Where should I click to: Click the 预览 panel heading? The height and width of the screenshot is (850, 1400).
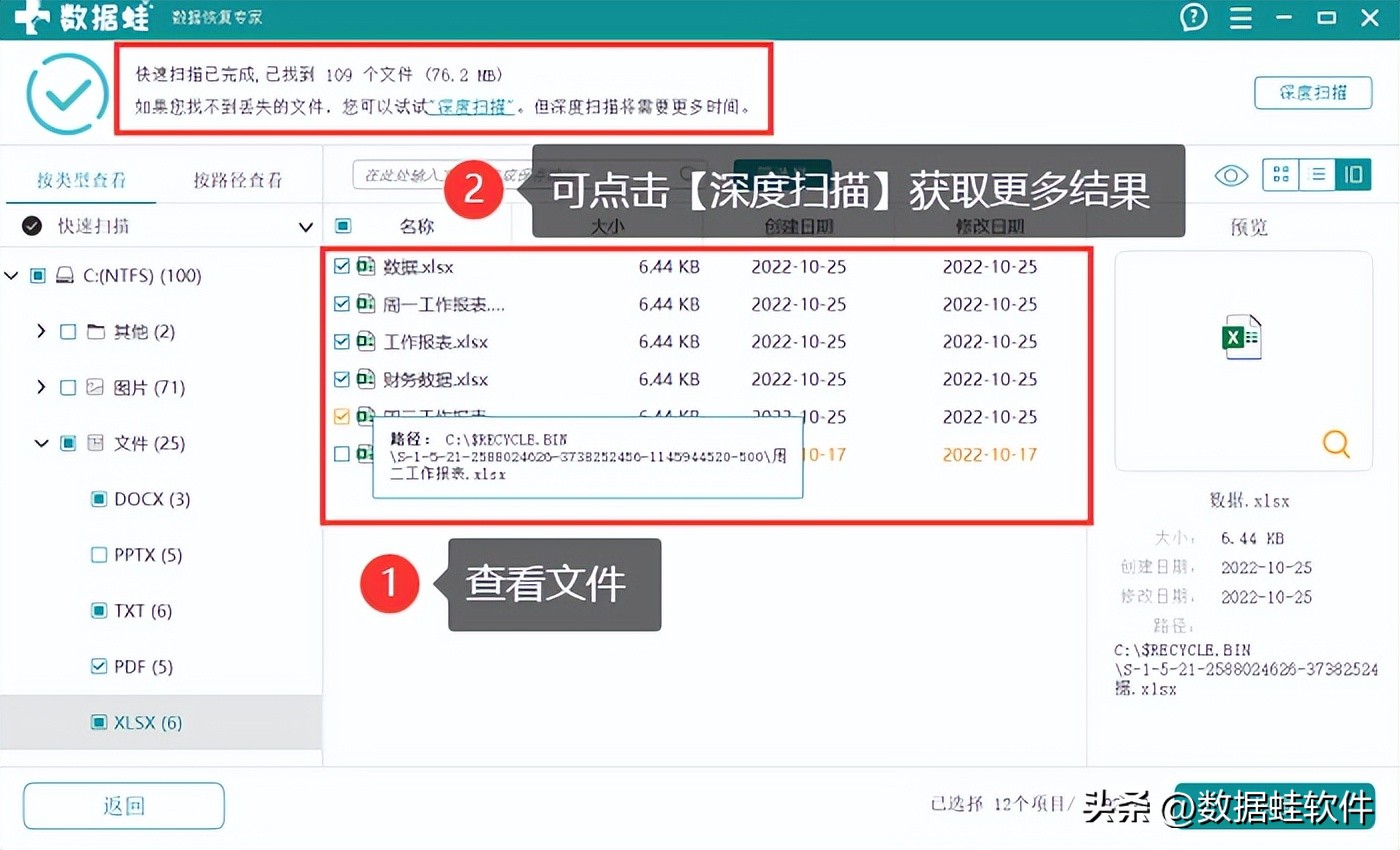pos(1249,227)
